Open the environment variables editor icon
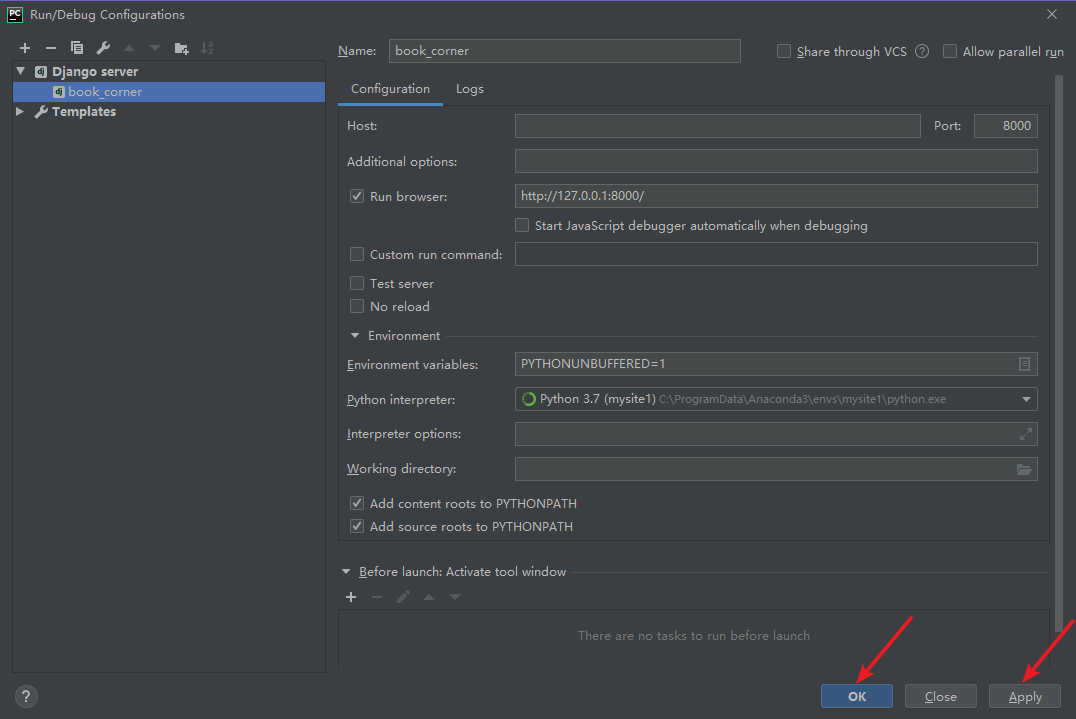Image resolution: width=1076 pixels, height=719 pixels. tap(1024, 365)
